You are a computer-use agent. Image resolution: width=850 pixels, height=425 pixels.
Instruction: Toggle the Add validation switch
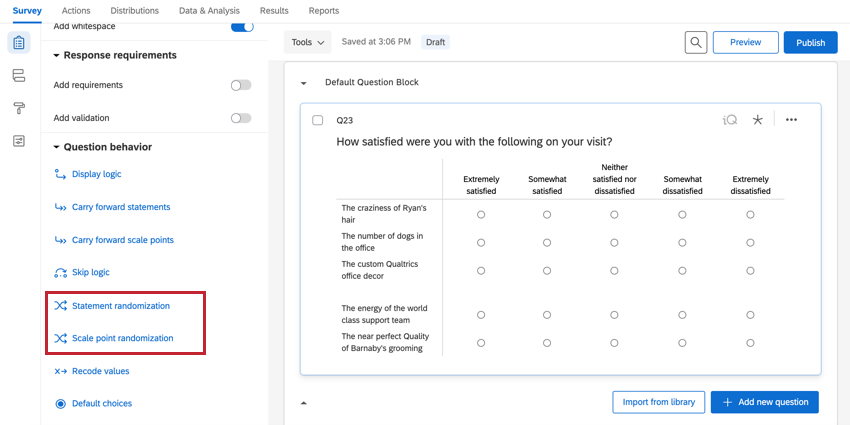tap(241, 118)
